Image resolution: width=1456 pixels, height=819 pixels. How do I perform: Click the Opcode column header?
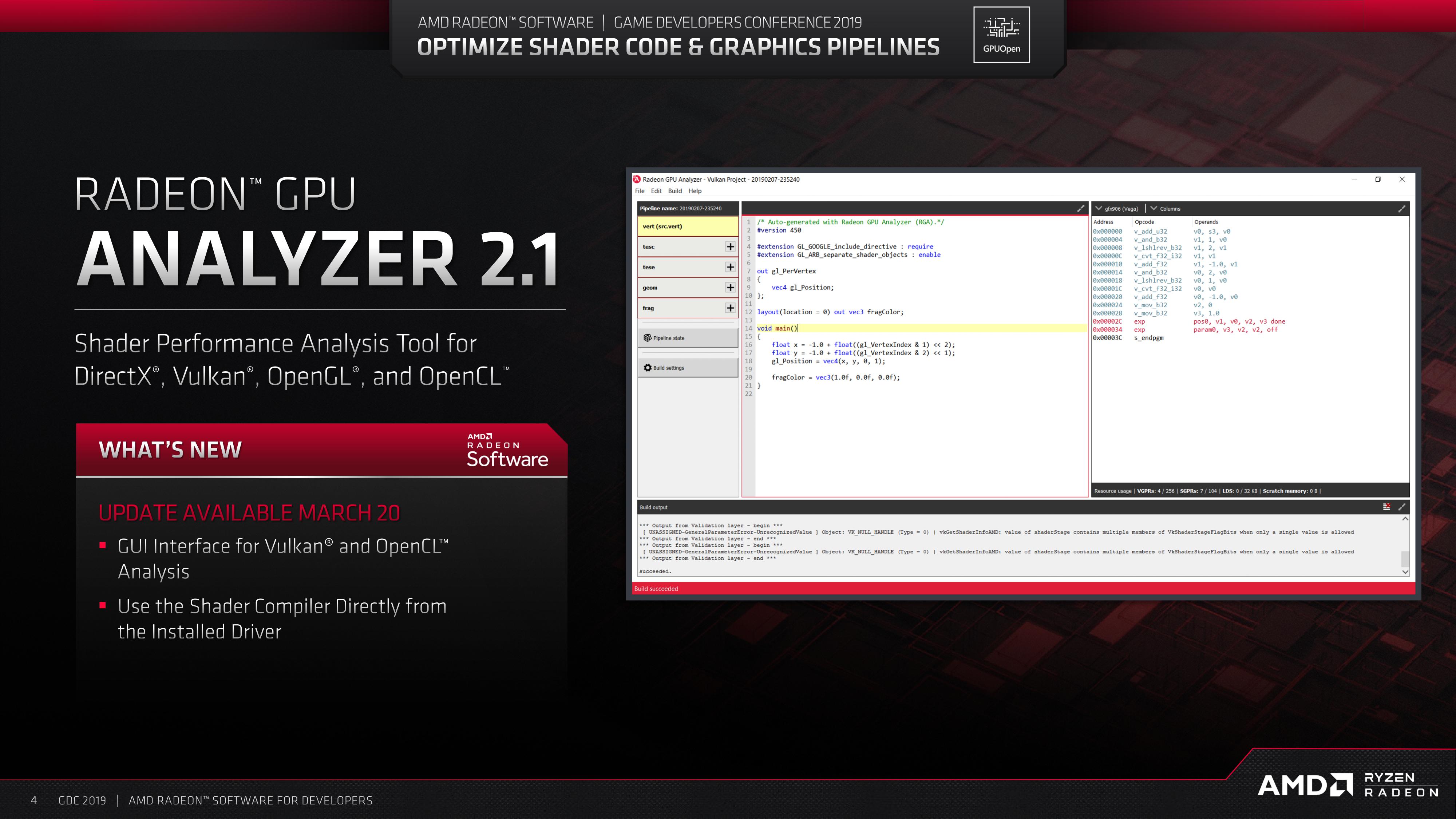[x=1144, y=222]
